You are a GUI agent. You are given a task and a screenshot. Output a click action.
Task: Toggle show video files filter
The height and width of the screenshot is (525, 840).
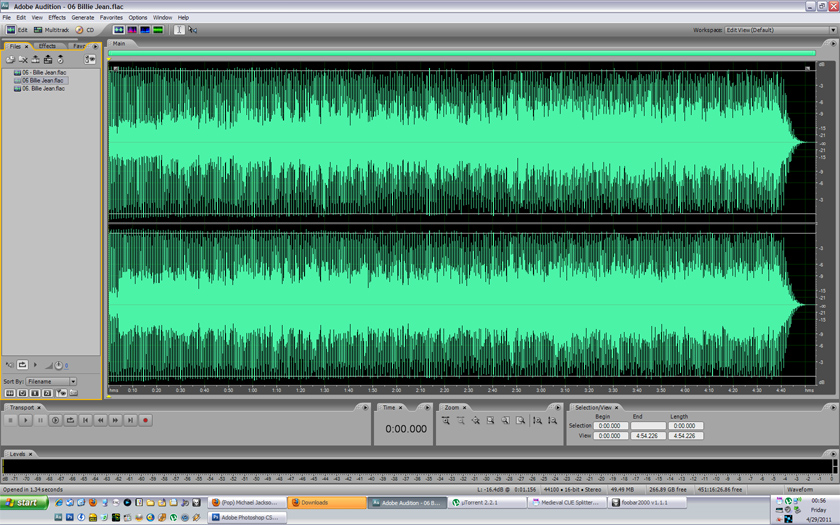tap(35, 393)
